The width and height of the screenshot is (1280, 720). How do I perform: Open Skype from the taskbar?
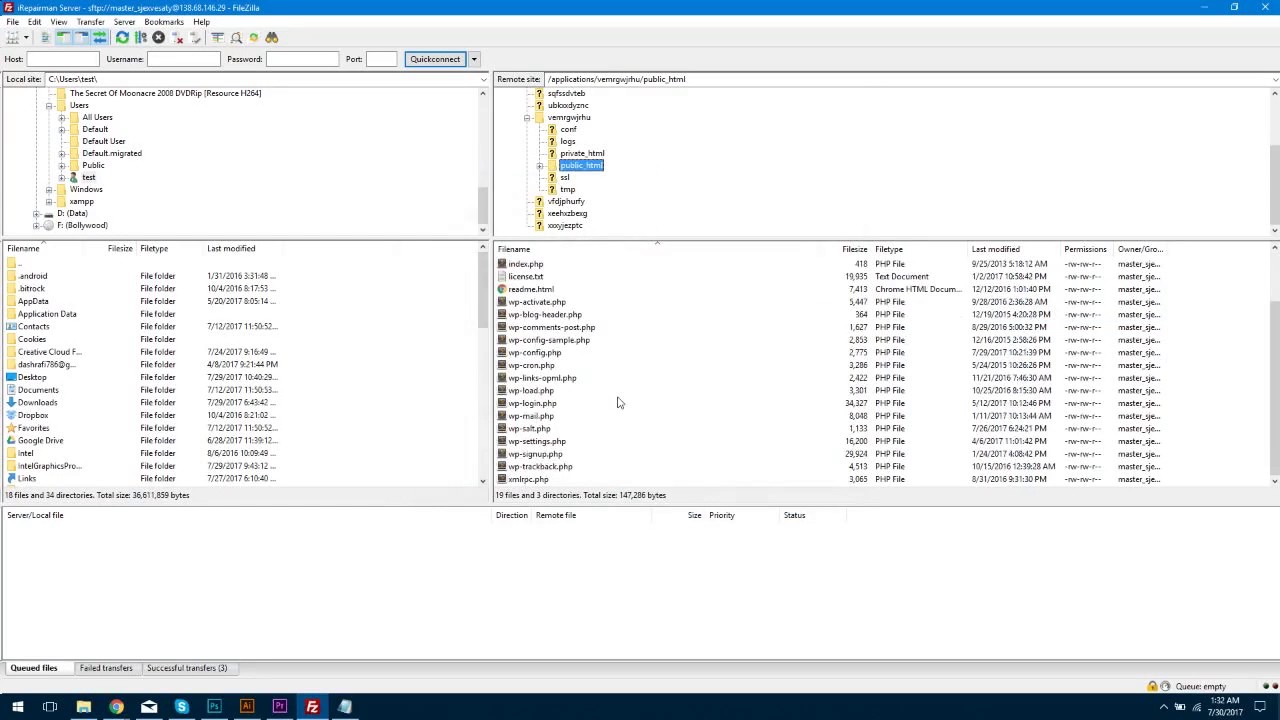[x=181, y=707]
